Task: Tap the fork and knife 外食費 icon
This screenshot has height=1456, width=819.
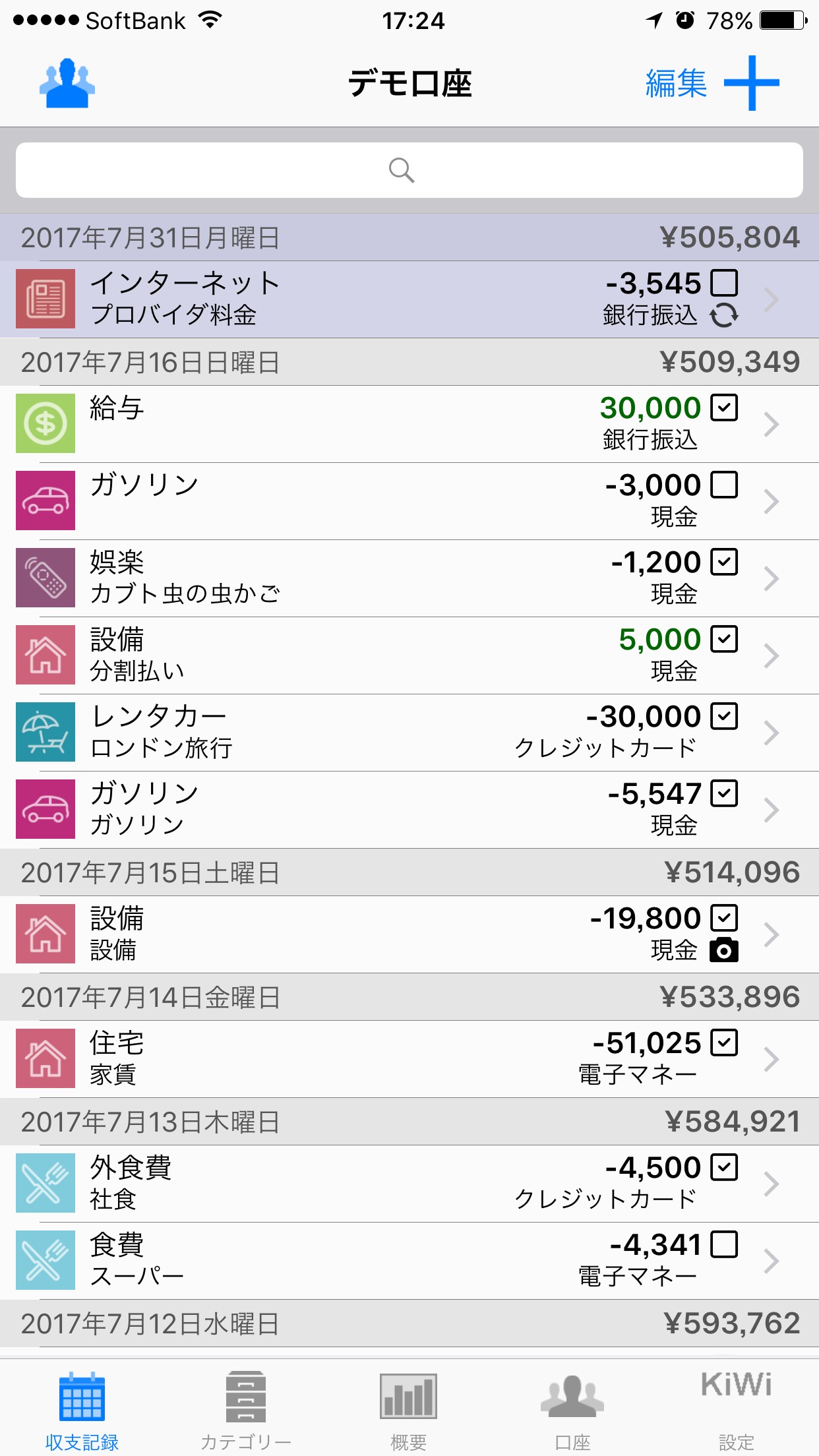Action: (45, 1183)
